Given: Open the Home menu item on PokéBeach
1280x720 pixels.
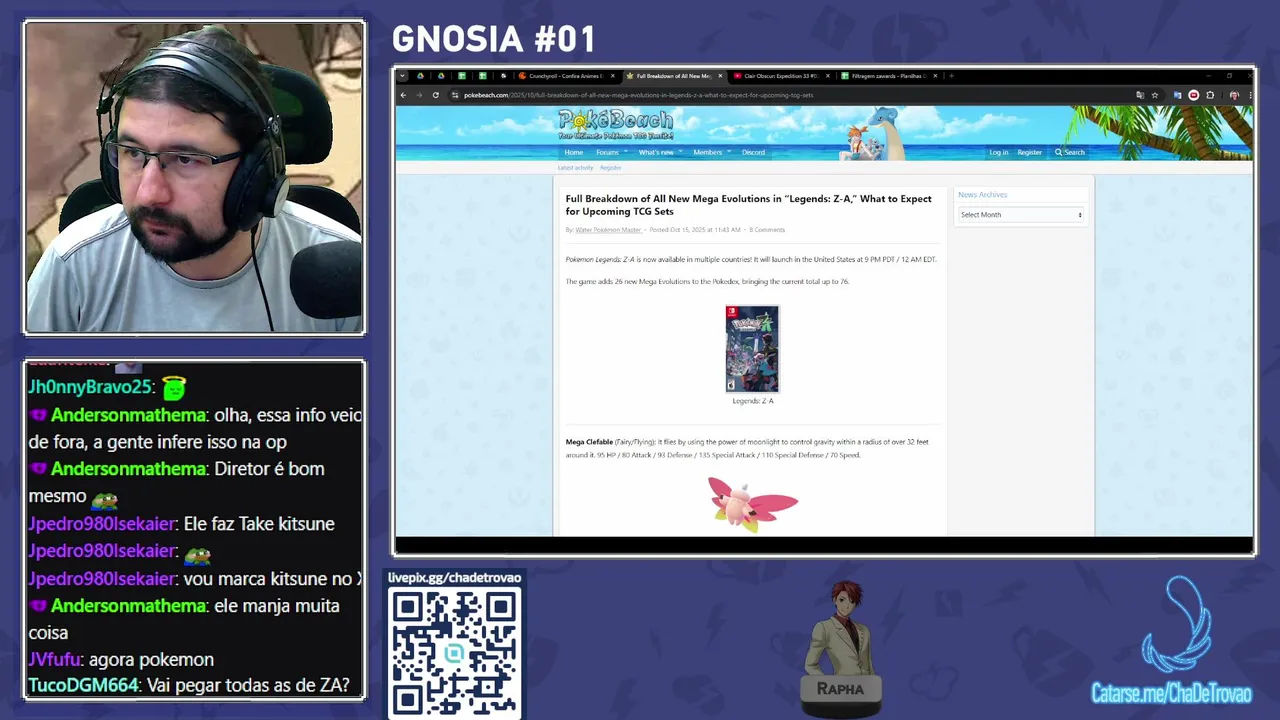Looking at the screenshot, I should [x=574, y=152].
